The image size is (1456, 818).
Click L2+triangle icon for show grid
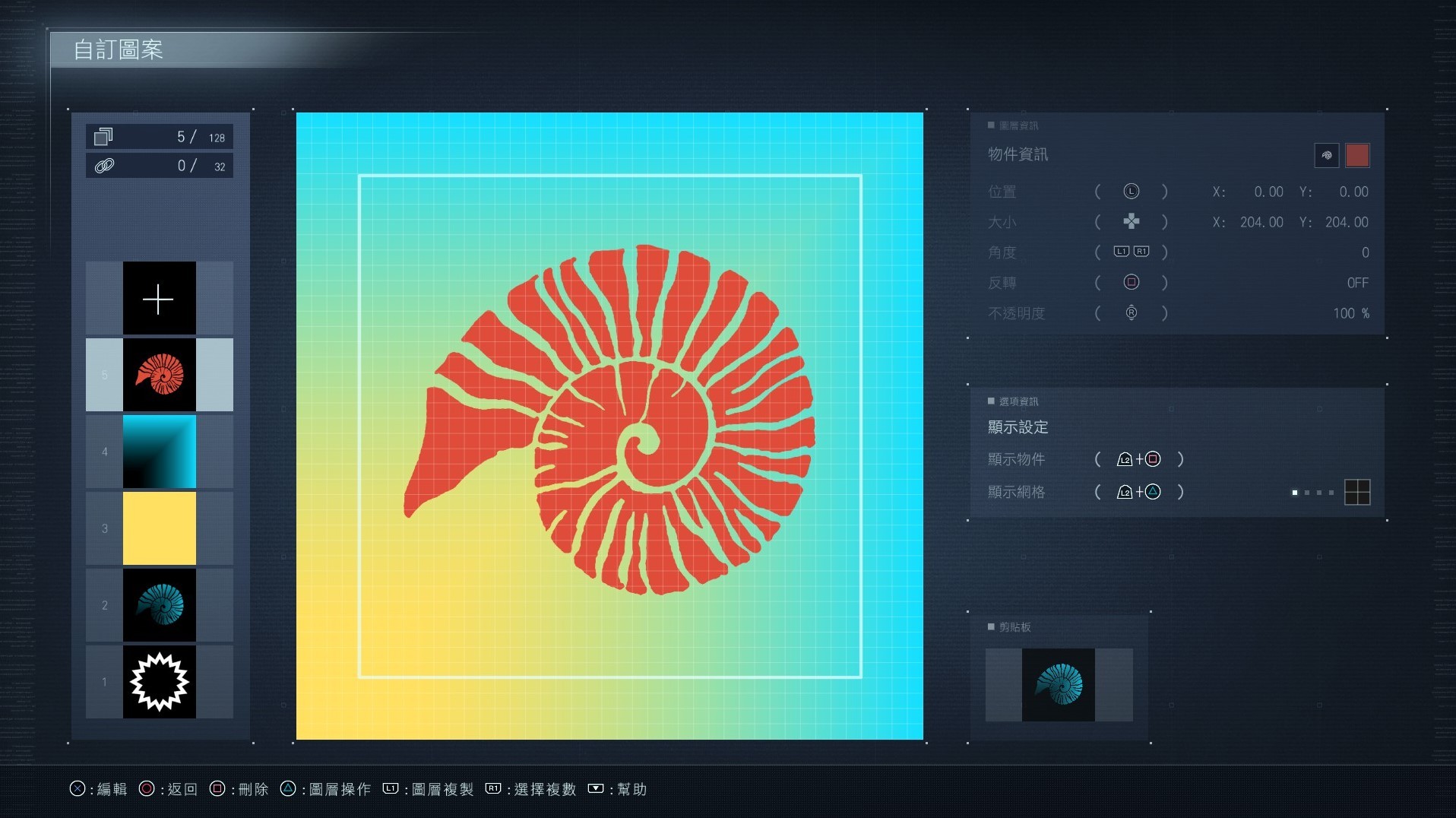click(1138, 492)
